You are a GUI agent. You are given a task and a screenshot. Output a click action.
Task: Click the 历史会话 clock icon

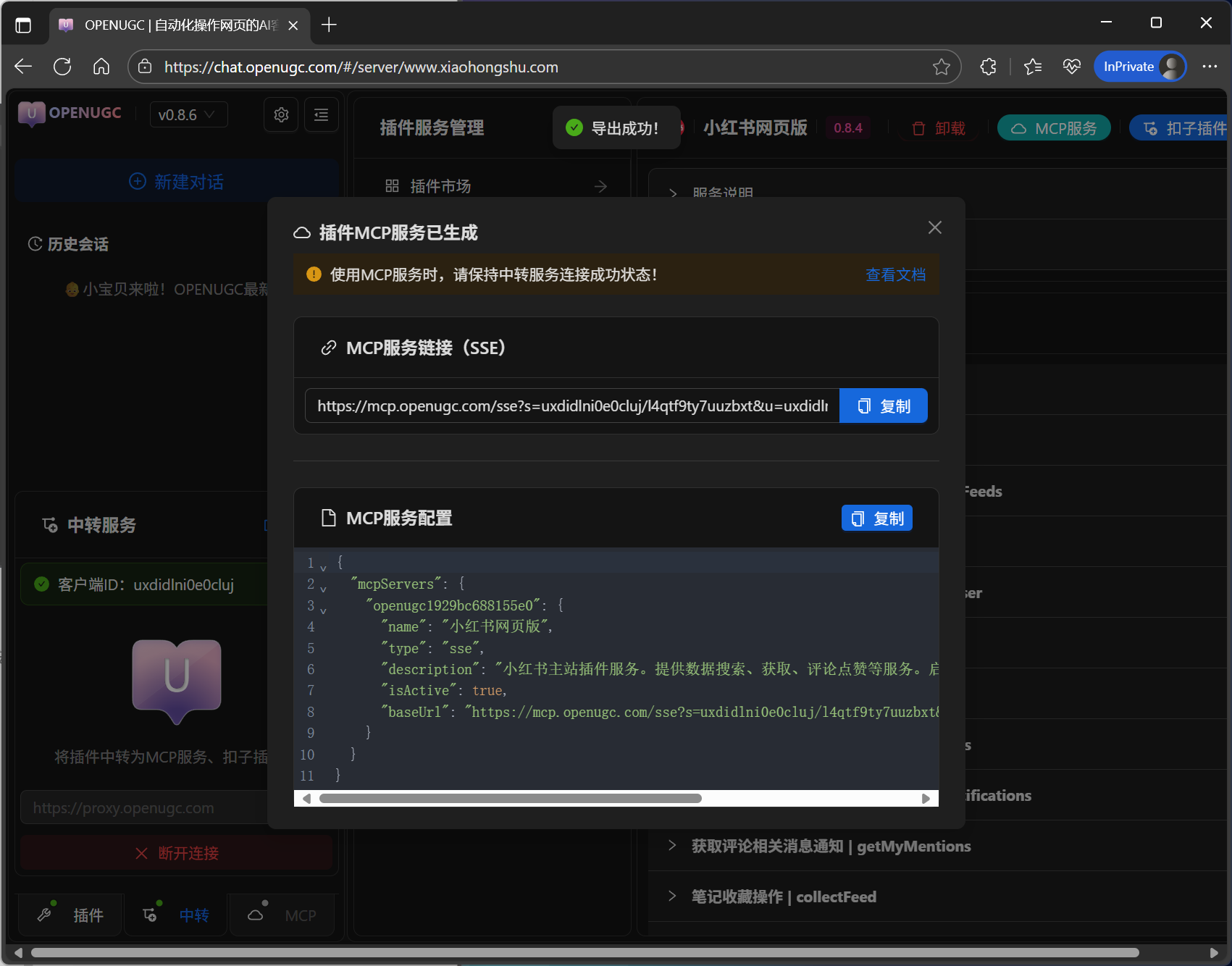35,244
